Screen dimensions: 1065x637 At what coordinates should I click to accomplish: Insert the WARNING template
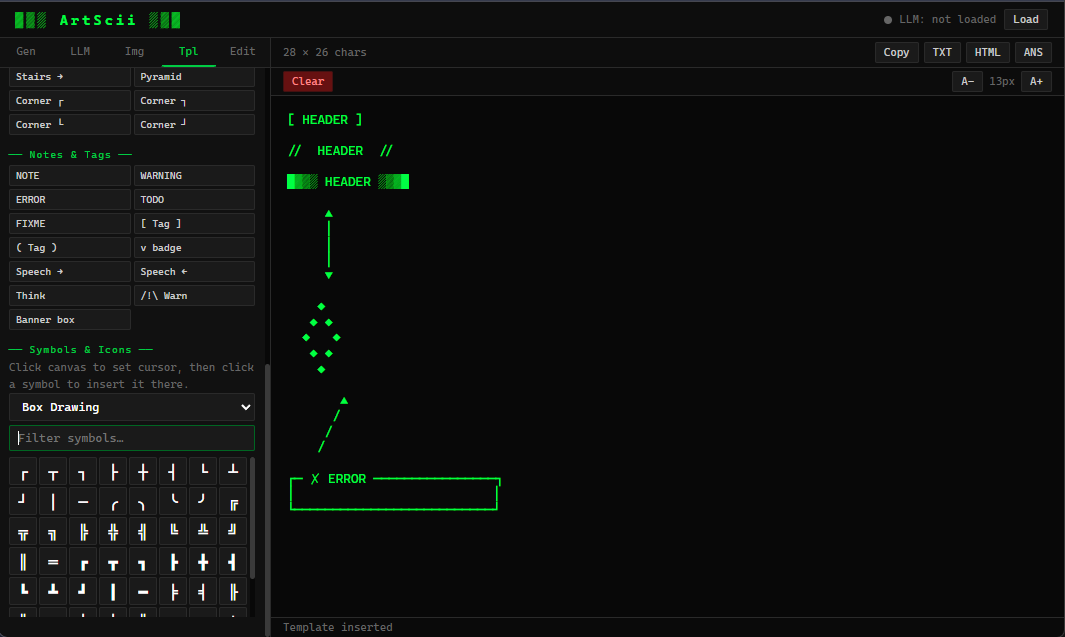pos(194,176)
